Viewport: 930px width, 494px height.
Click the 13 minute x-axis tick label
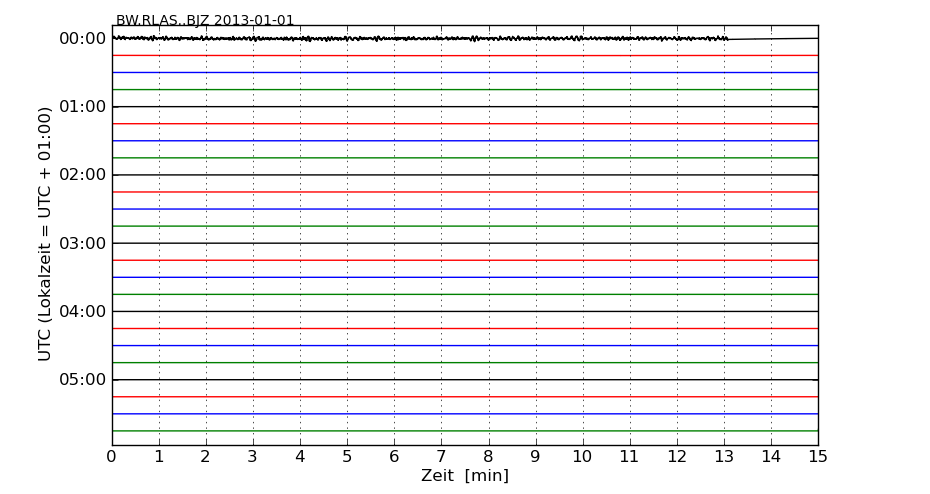pos(724,457)
